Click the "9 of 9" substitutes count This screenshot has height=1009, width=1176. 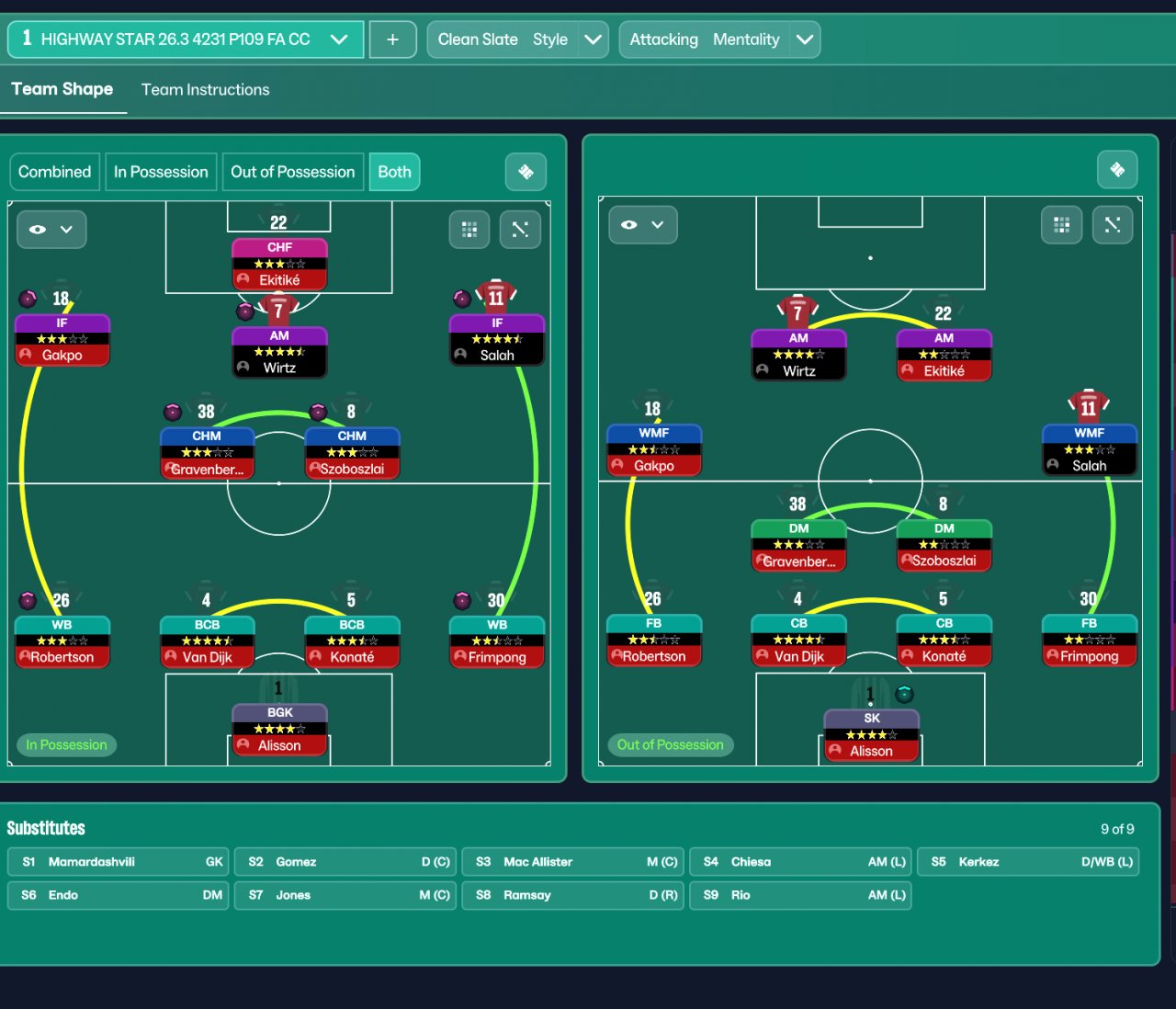tap(1117, 829)
